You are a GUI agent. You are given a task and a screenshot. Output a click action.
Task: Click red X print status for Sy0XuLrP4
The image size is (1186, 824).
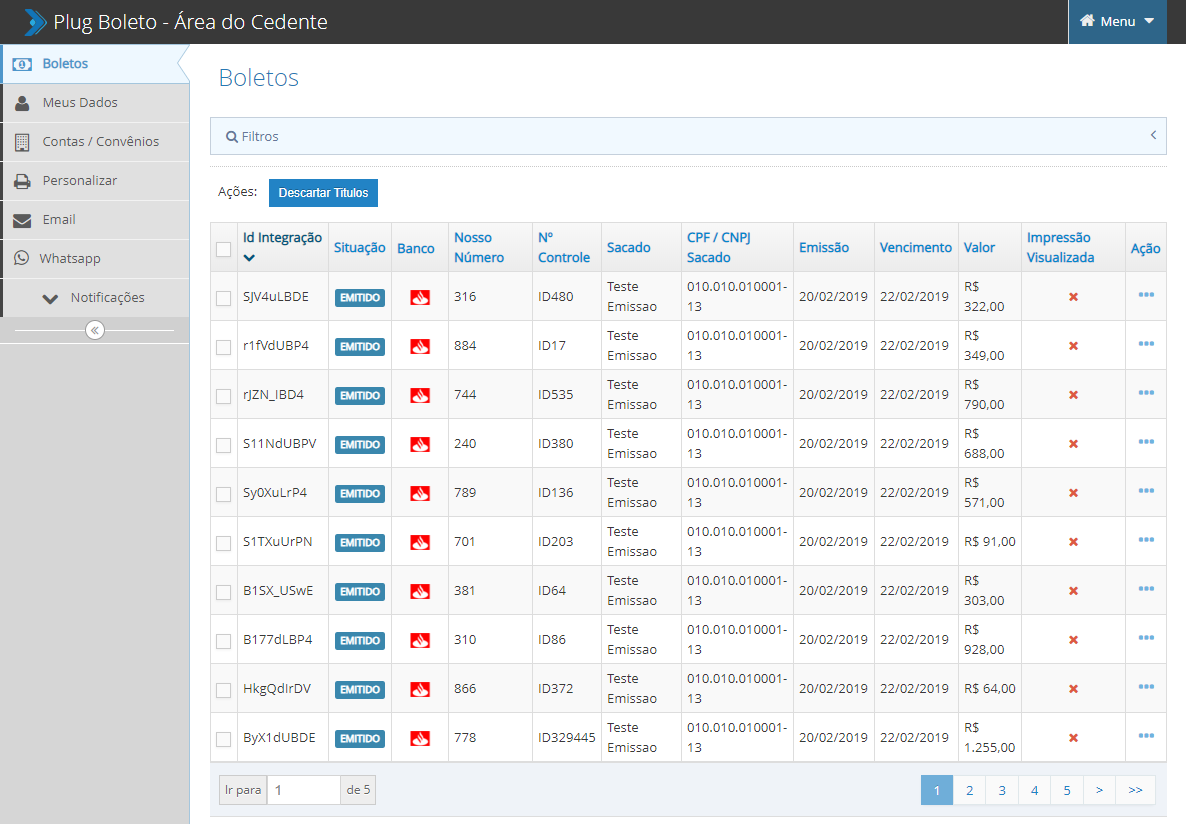pos(1073,493)
